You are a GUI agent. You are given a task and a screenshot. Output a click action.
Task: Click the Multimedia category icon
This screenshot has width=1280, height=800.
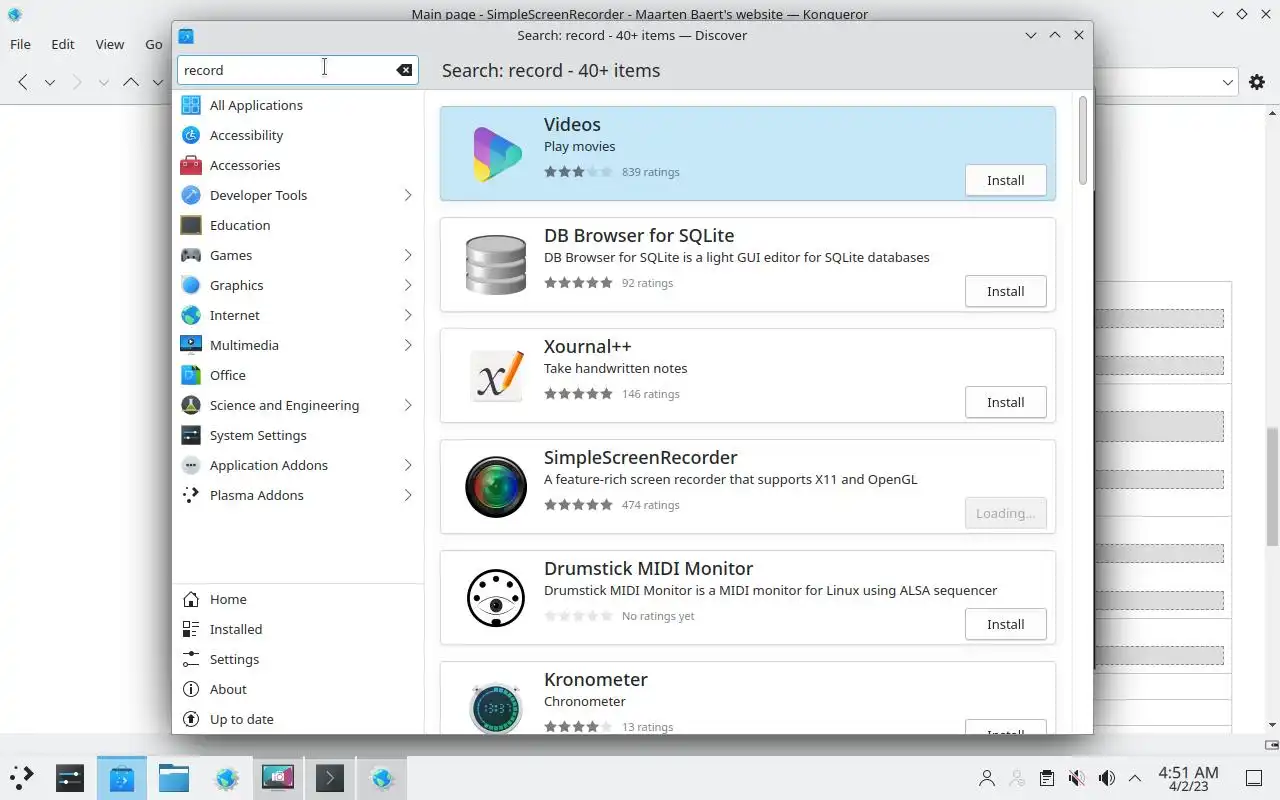coord(191,345)
